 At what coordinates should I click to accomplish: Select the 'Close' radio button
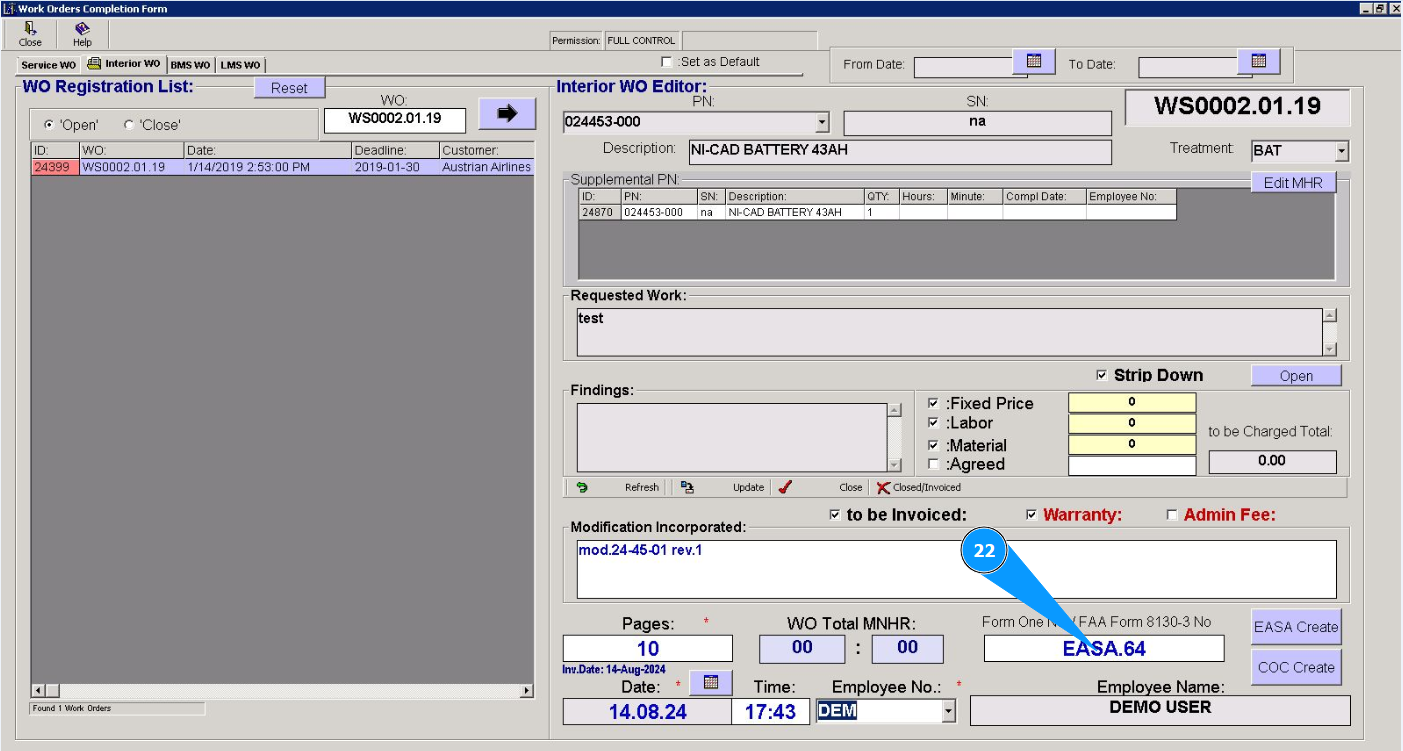(129, 125)
